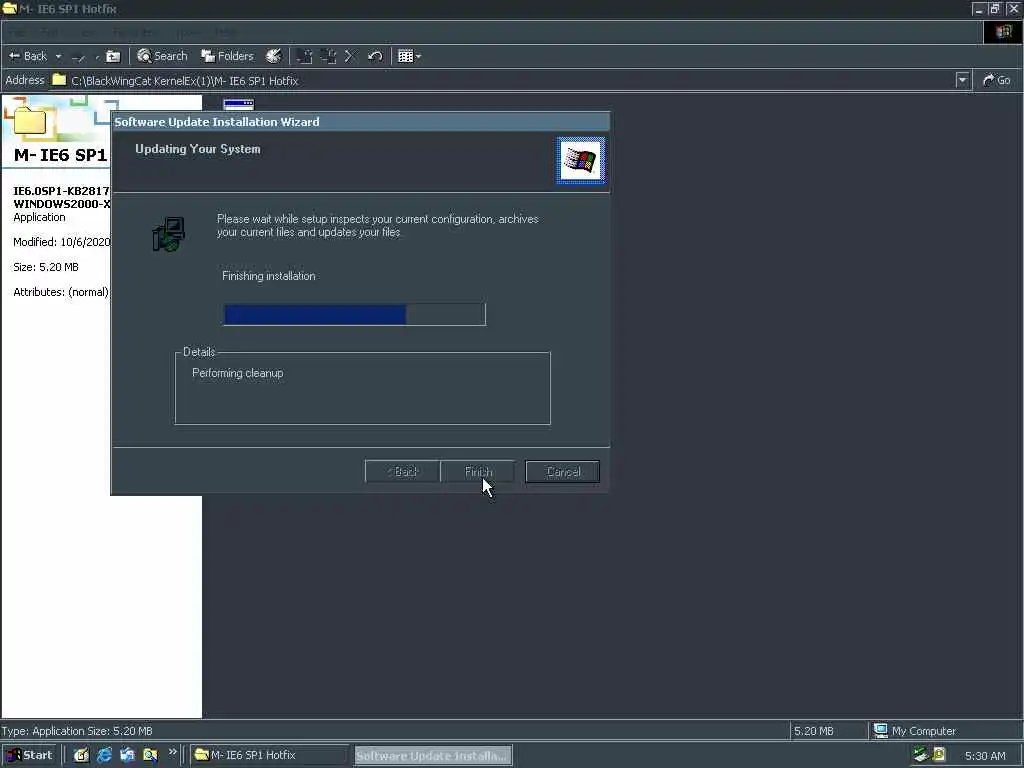Click the 5.20 MB status bar cell
Image resolution: width=1024 pixels, height=768 pixels.
click(x=828, y=731)
